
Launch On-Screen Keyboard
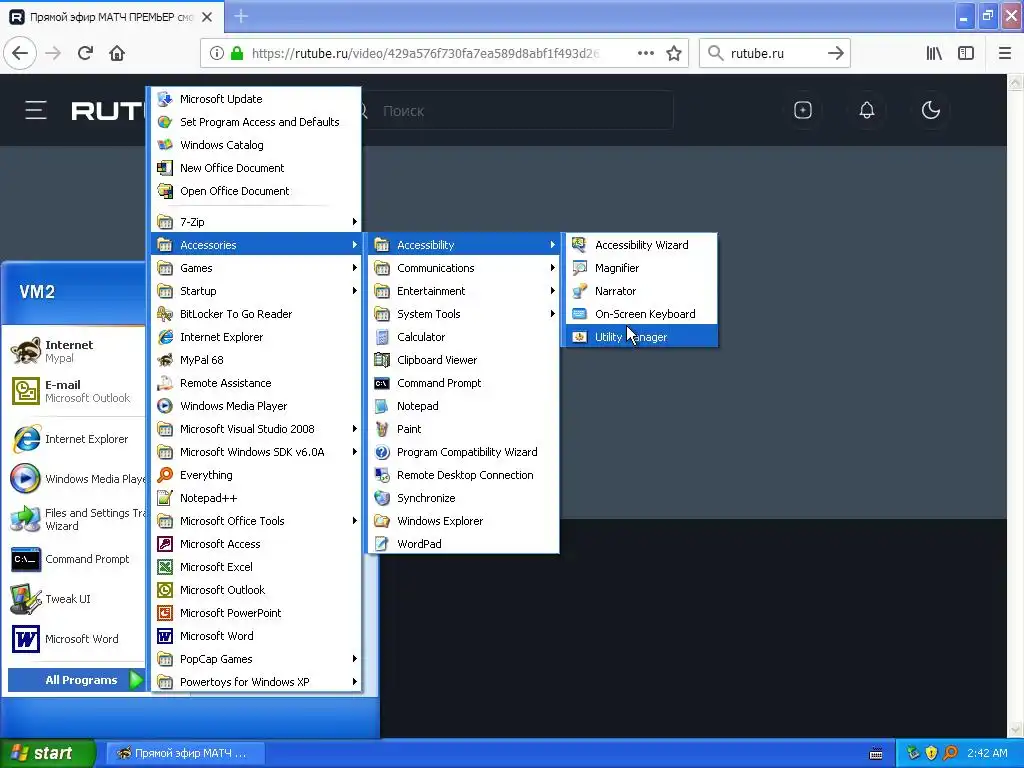click(641, 314)
